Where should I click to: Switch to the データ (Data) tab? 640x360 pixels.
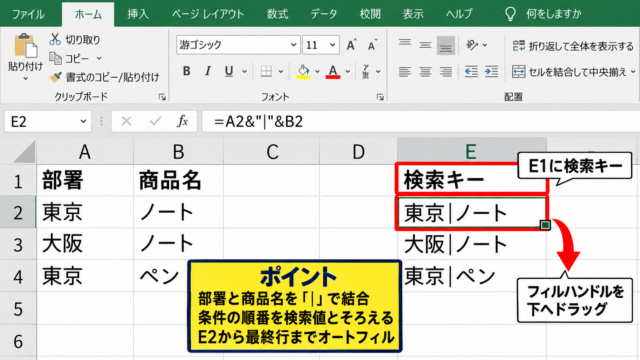pos(324,14)
